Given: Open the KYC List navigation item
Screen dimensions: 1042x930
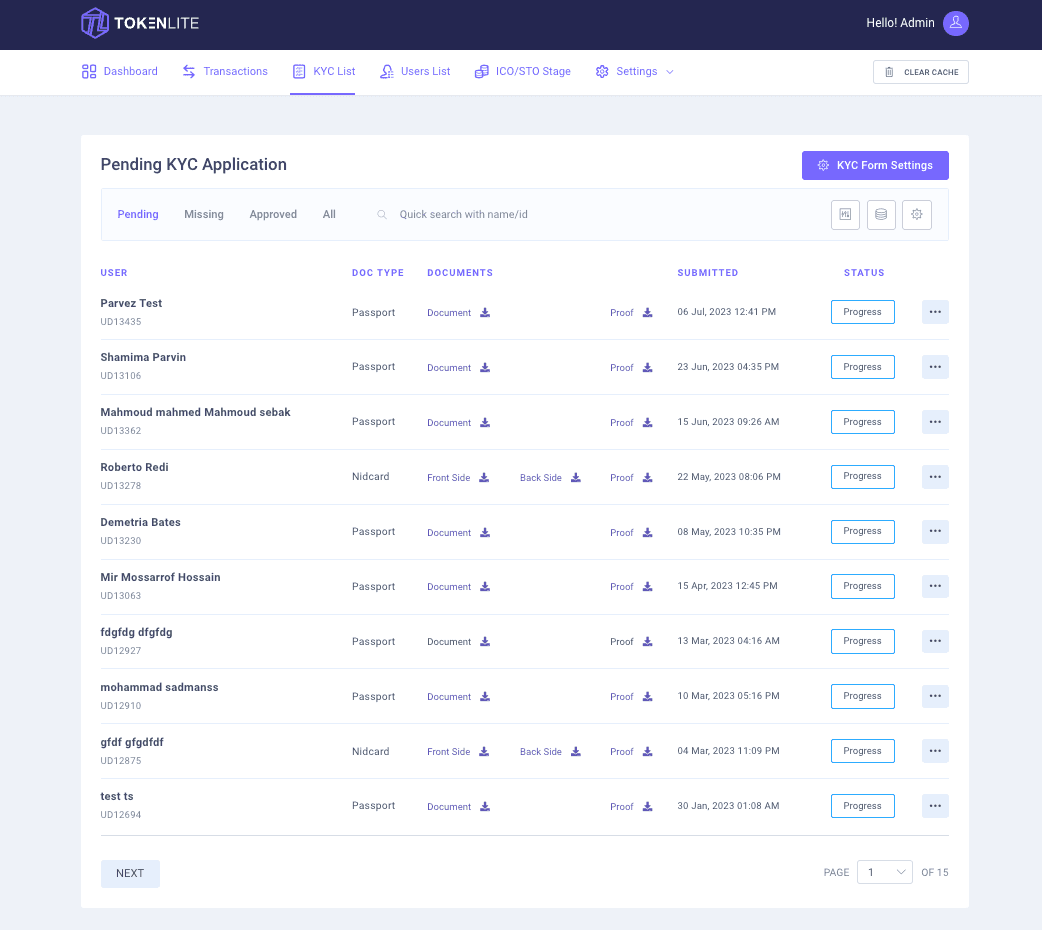Looking at the screenshot, I should tap(324, 72).
